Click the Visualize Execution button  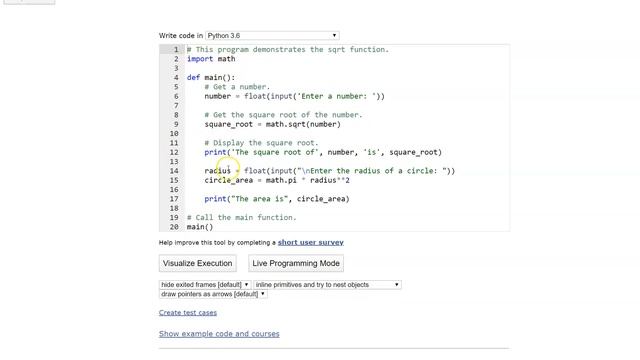pyautogui.click(x=198, y=263)
